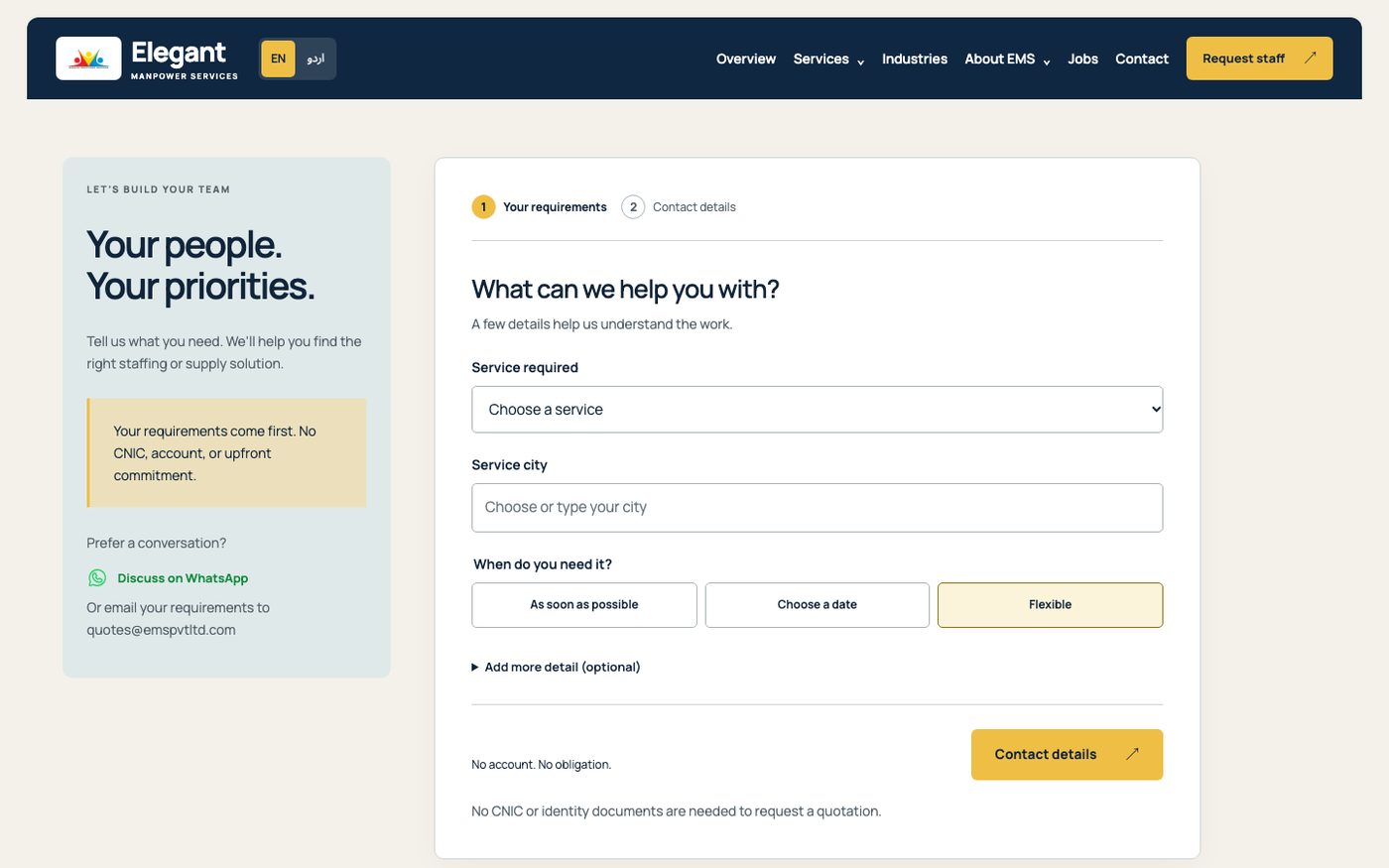Select the "Choose a date" timing option
This screenshot has width=1389, height=868.
point(818,605)
